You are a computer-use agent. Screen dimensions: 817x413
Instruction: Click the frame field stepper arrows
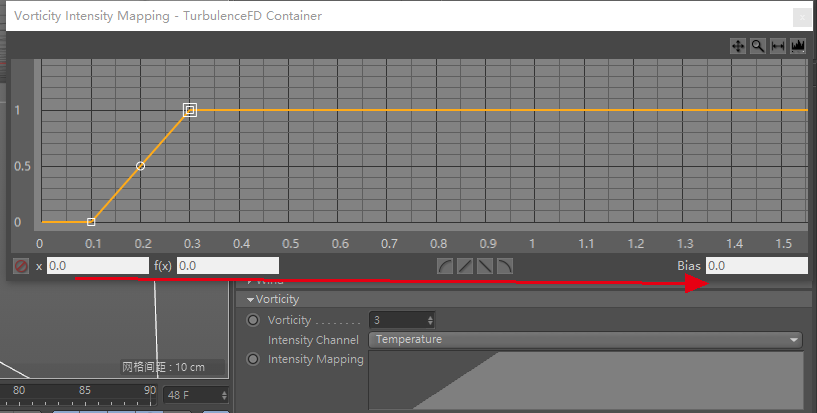tap(224, 395)
